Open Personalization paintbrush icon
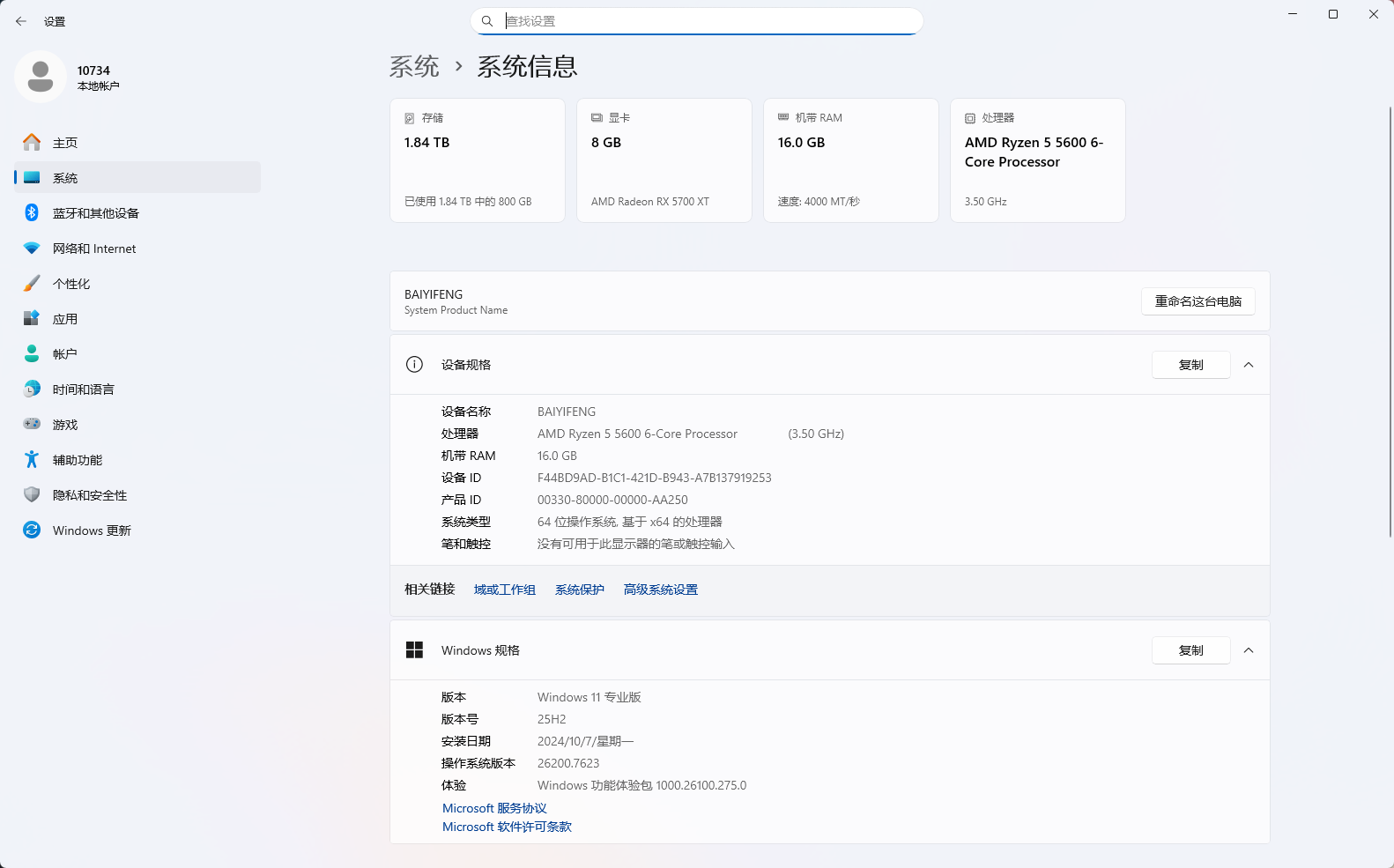 (x=32, y=284)
